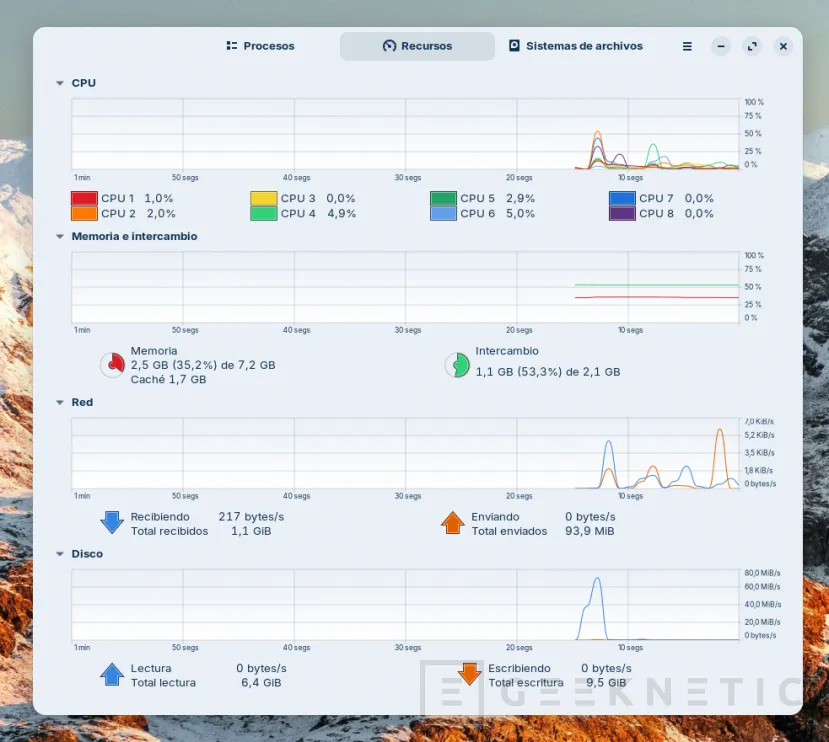Collapse the Red section
Image resolution: width=829 pixels, height=742 pixels.
[62, 402]
